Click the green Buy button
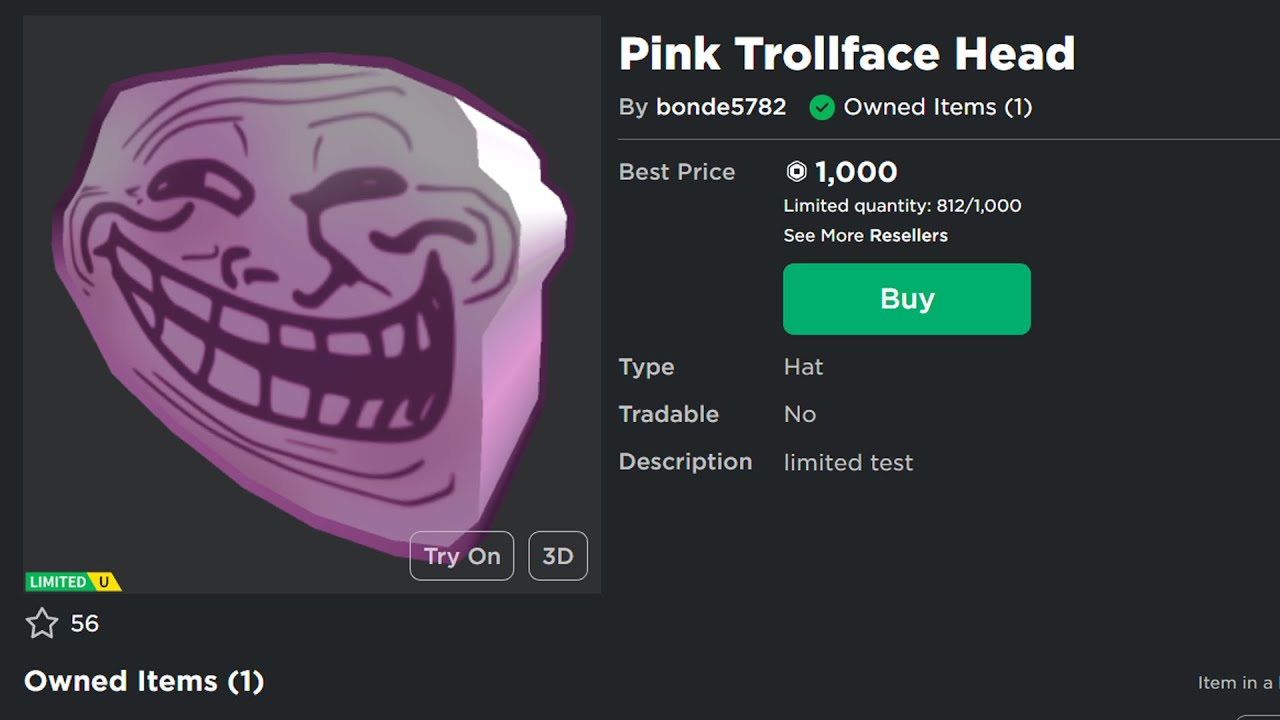This screenshot has width=1280, height=720. click(x=906, y=299)
